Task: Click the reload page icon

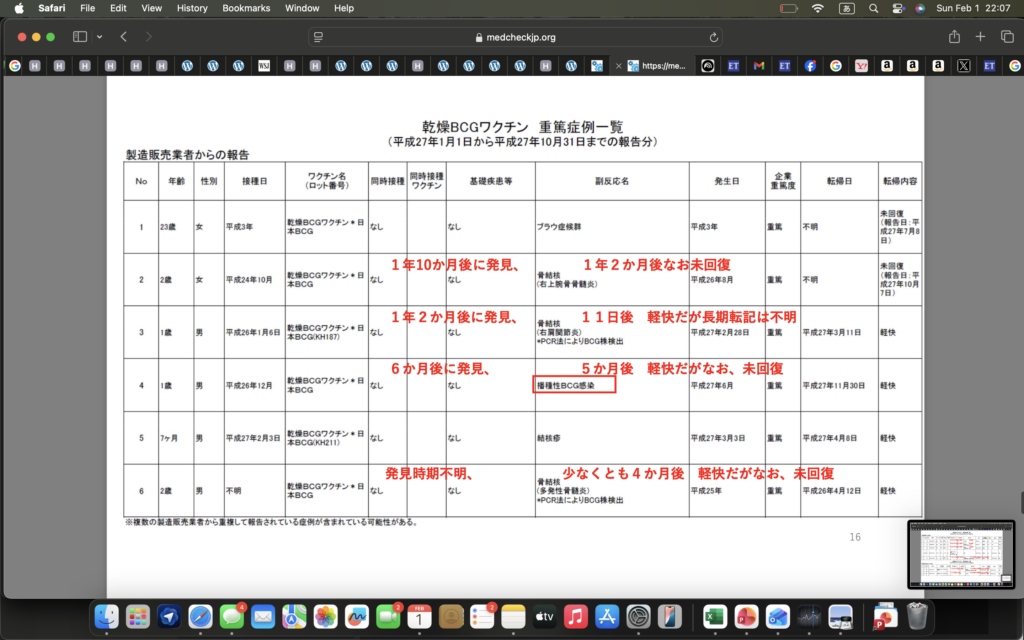Action: point(714,37)
